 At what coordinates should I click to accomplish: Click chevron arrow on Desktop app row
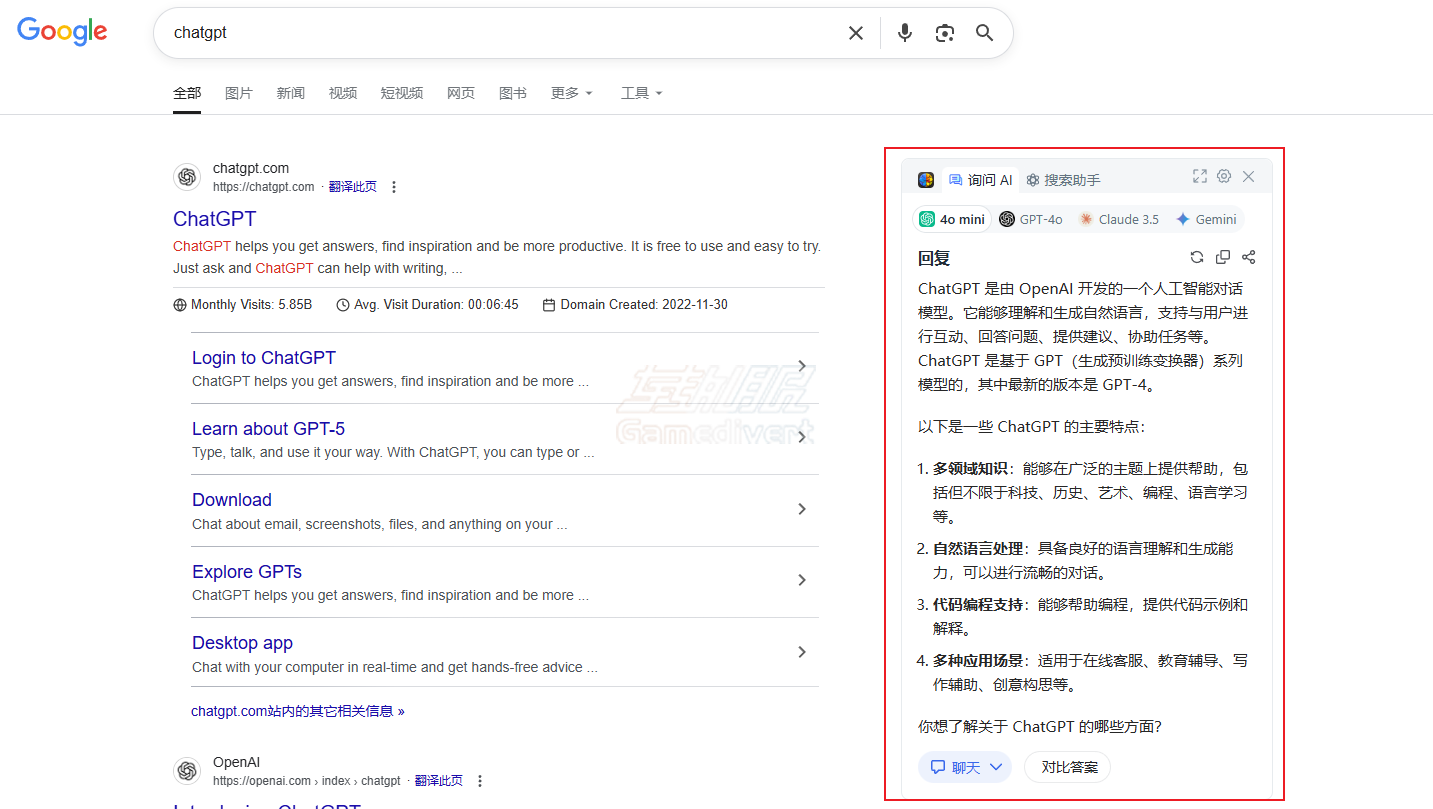click(x=802, y=652)
